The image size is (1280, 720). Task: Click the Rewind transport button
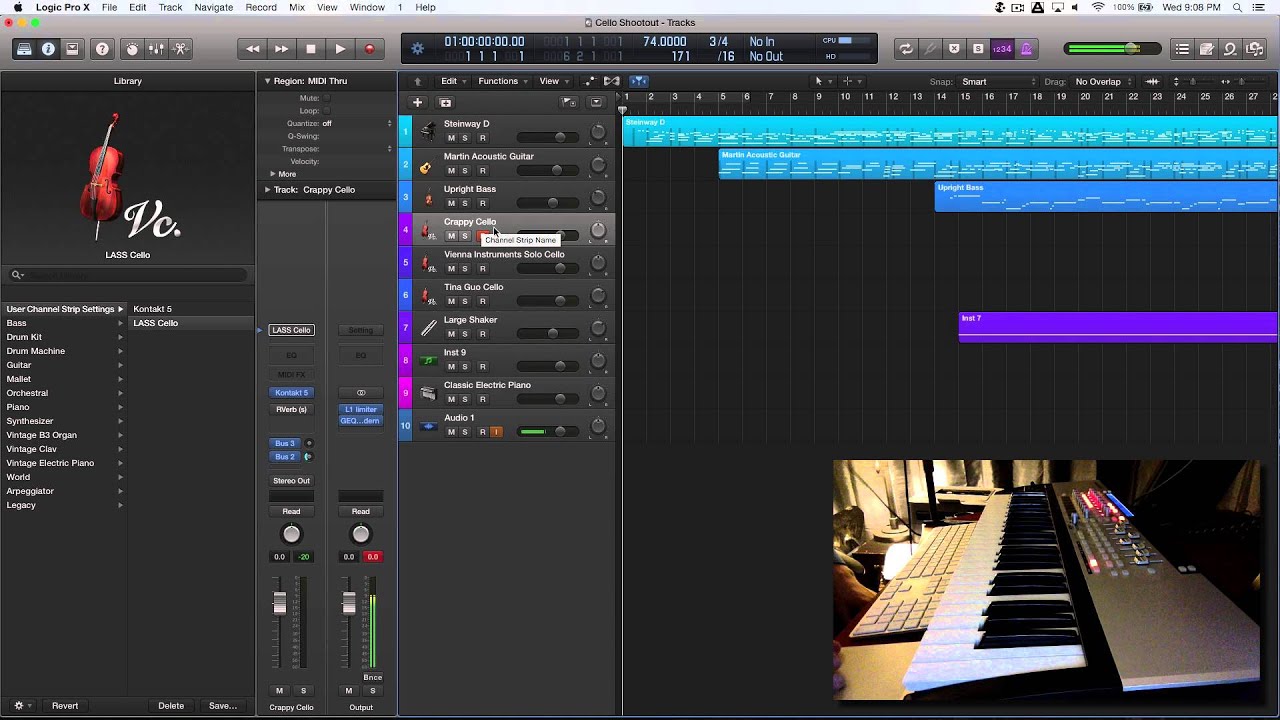click(253, 49)
